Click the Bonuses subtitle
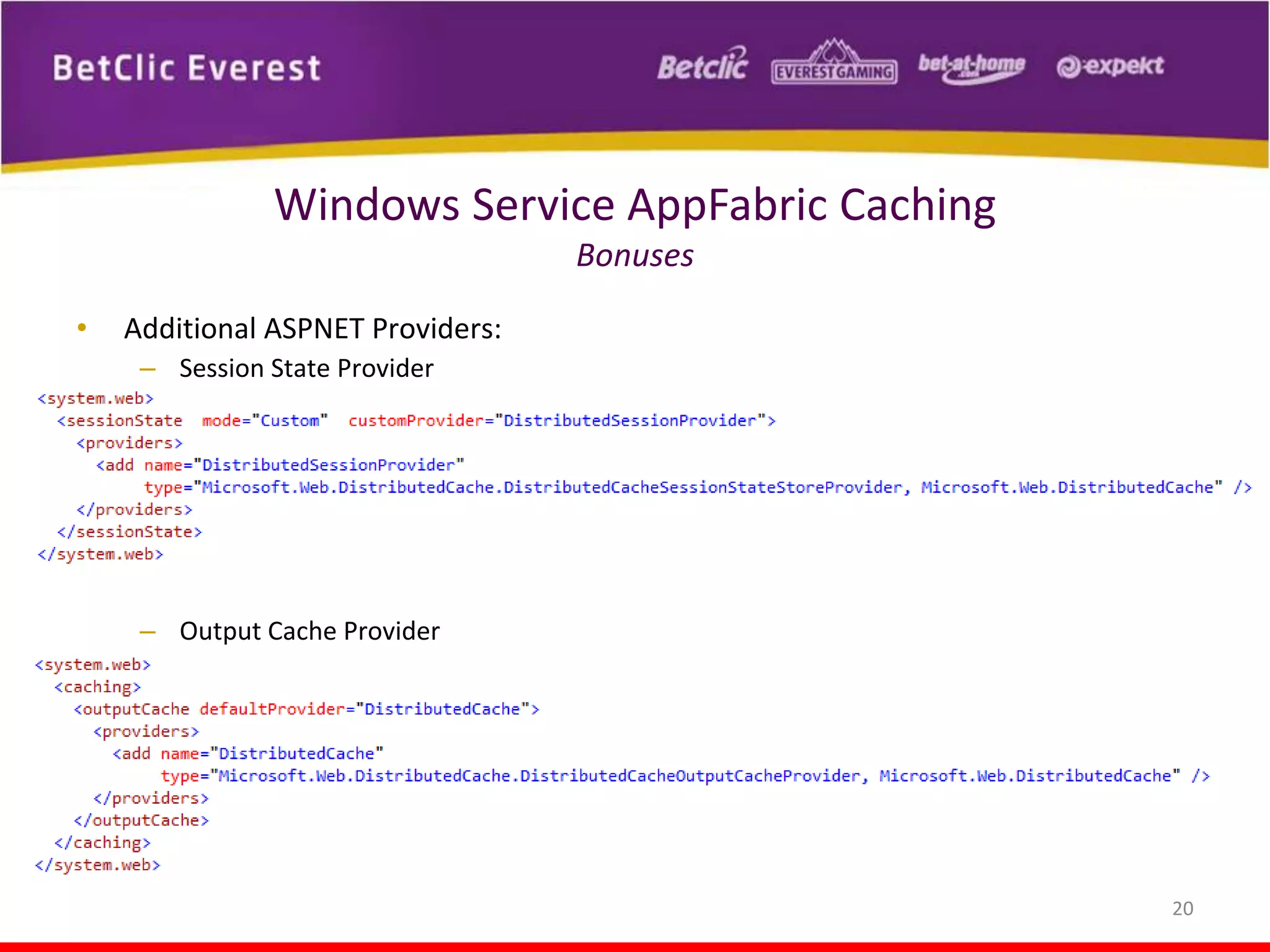 (635, 255)
